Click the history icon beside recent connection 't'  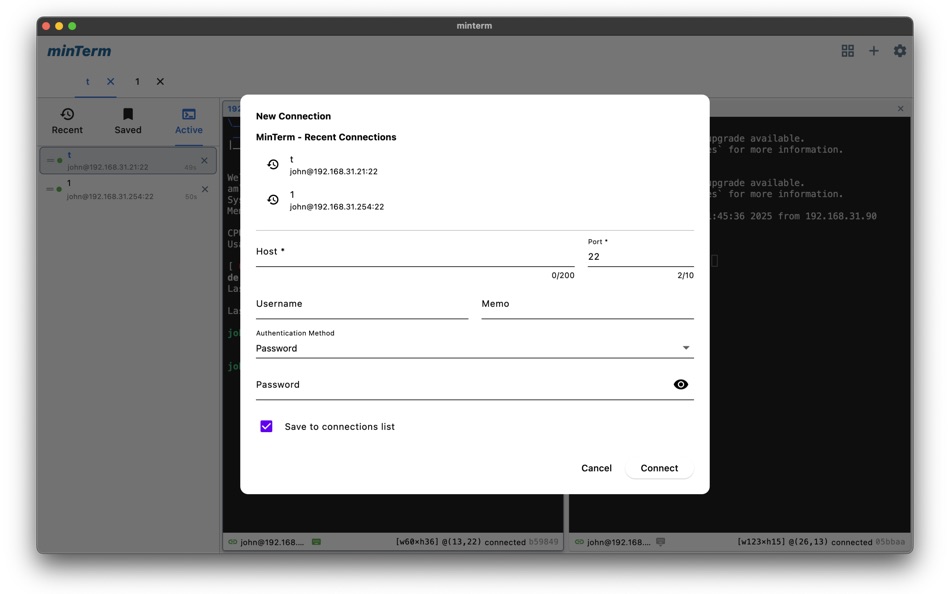coord(273,164)
